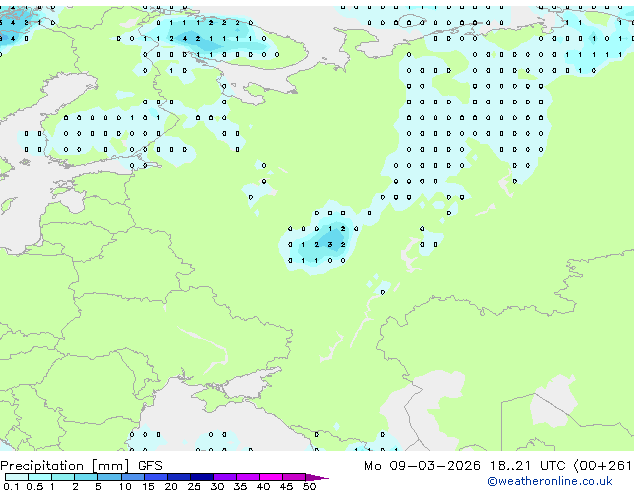The width and height of the screenshot is (634, 490).
Task: Pick the 1–2 mm legend swatch
Action: pyautogui.click(x=63, y=477)
